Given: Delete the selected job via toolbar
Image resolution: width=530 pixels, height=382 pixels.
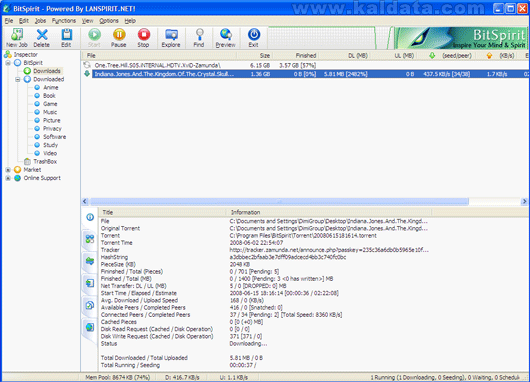Looking at the screenshot, I should point(42,38).
